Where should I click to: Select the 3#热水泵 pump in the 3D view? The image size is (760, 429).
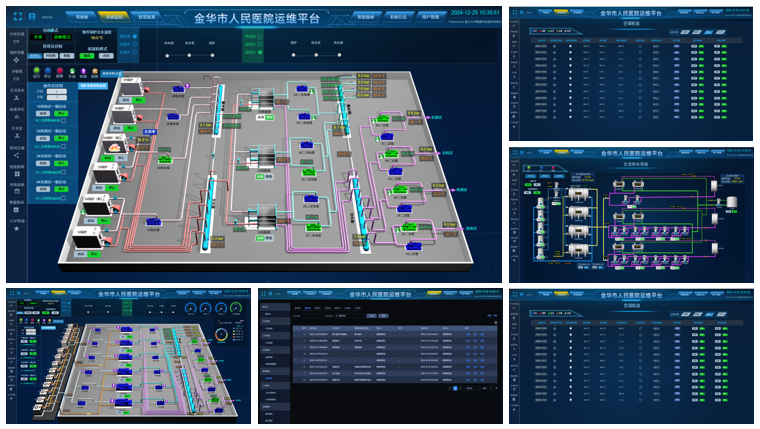click(173, 118)
